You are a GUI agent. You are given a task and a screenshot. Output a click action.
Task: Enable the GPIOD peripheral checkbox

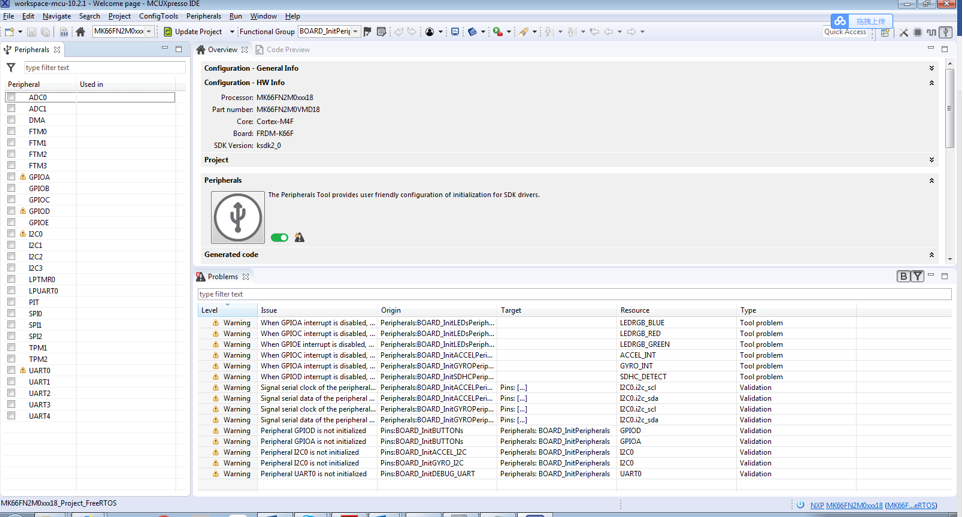[x=11, y=211]
